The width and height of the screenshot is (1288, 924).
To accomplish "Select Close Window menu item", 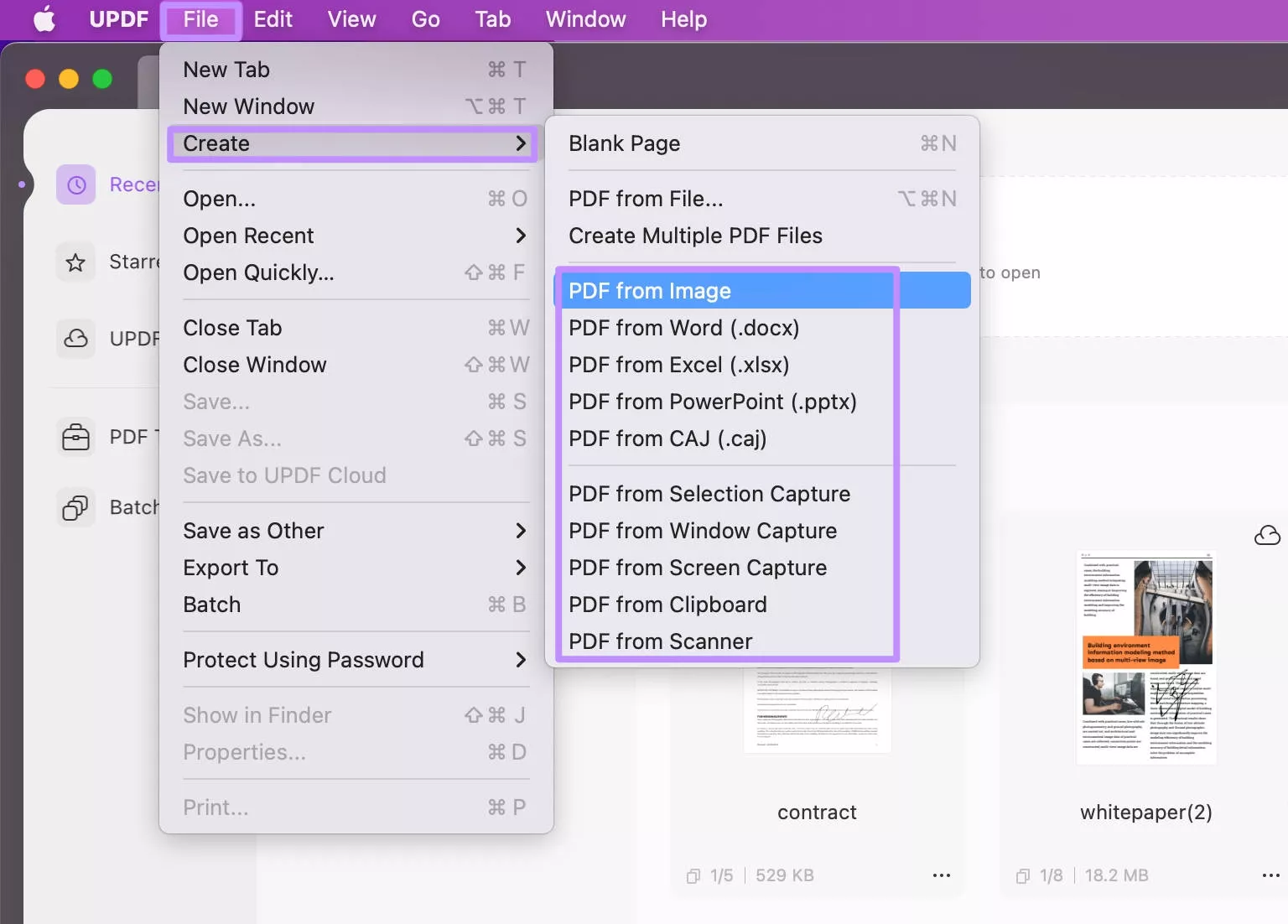I will (356, 365).
